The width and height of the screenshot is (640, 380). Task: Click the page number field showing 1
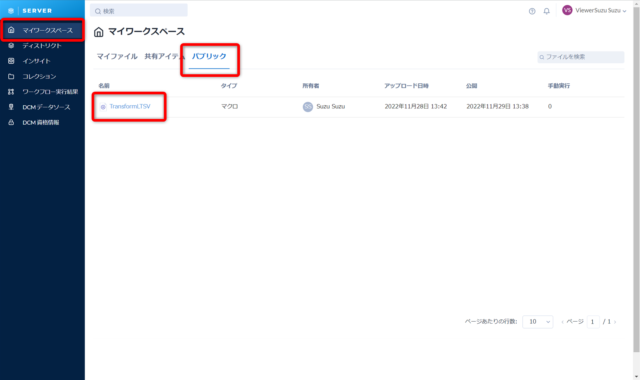point(593,322)
